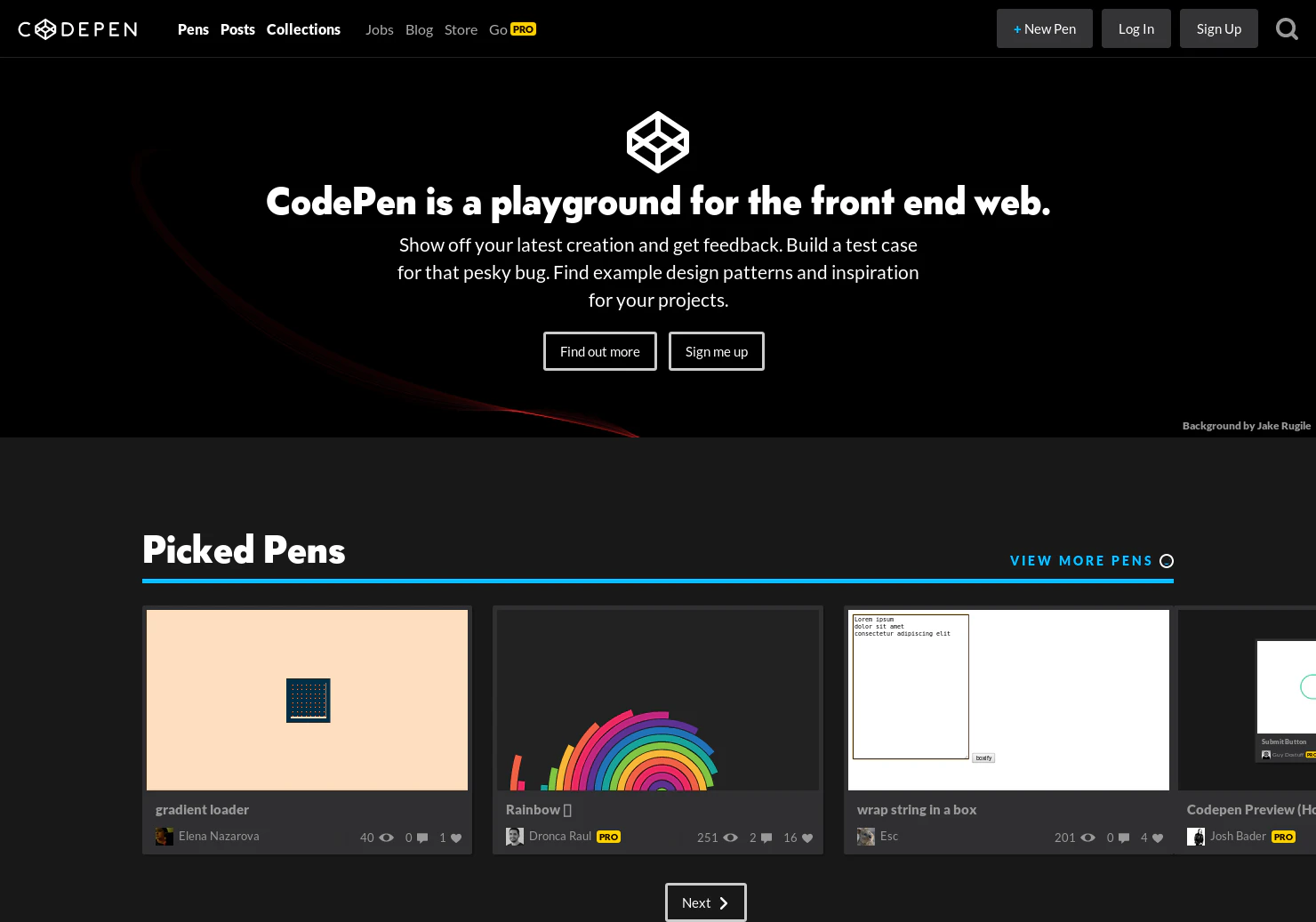Click the PRO badge next to Dronca Raul
1316x922 pixels.
608,837
